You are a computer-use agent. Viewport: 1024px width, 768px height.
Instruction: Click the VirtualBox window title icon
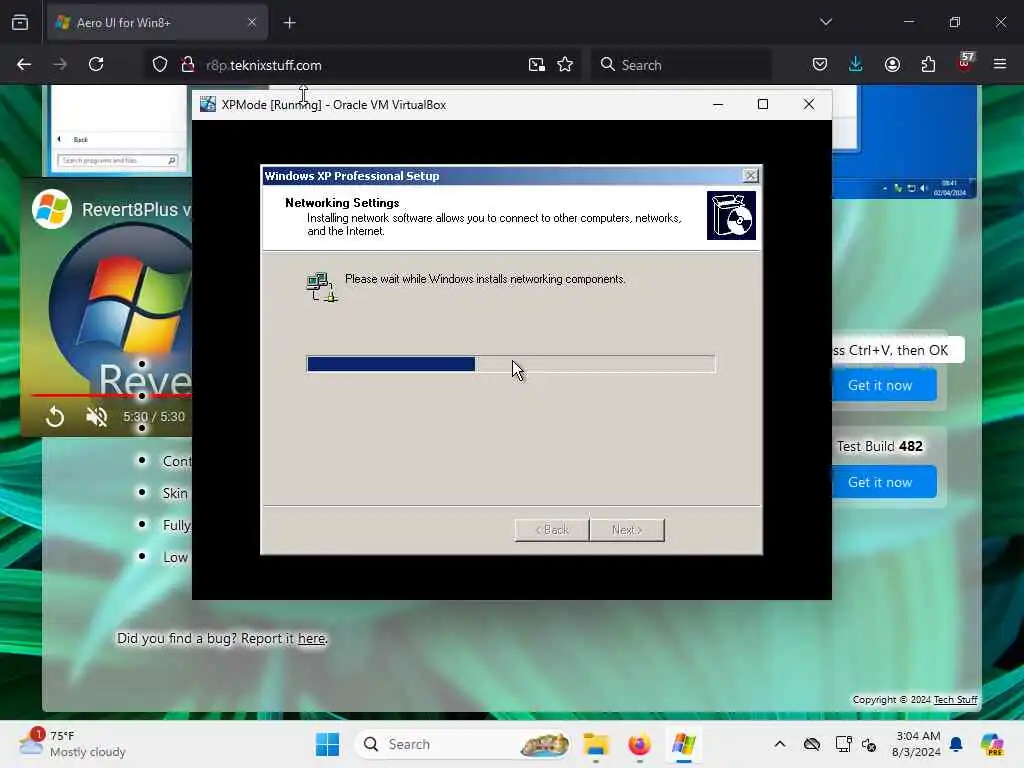pos(208,104)
